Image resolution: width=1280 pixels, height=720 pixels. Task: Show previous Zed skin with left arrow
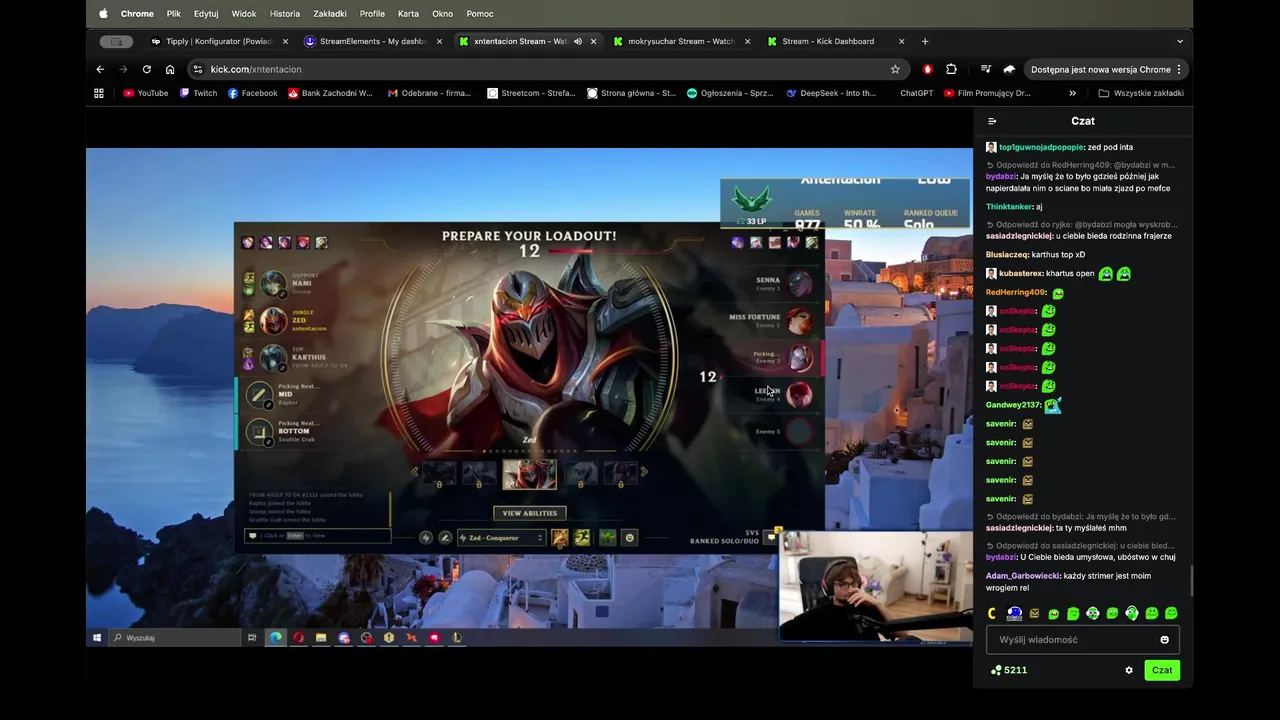tap(414, 472)
